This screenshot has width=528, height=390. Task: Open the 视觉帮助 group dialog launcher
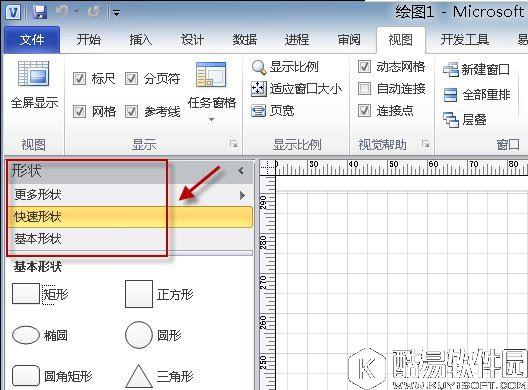(x=426, y=144)
